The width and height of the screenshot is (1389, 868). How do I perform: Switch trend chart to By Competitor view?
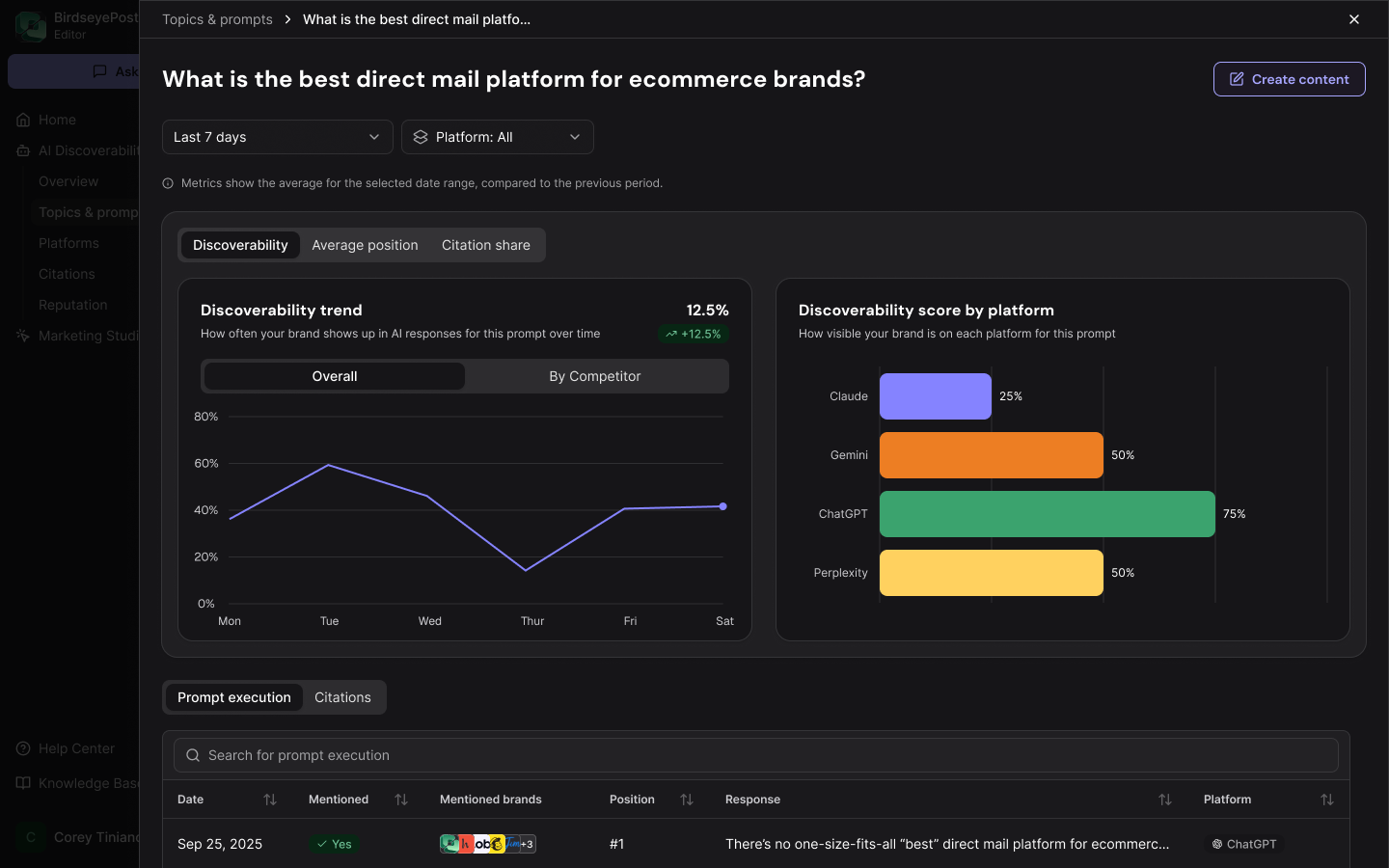click(x=595, y=376)
